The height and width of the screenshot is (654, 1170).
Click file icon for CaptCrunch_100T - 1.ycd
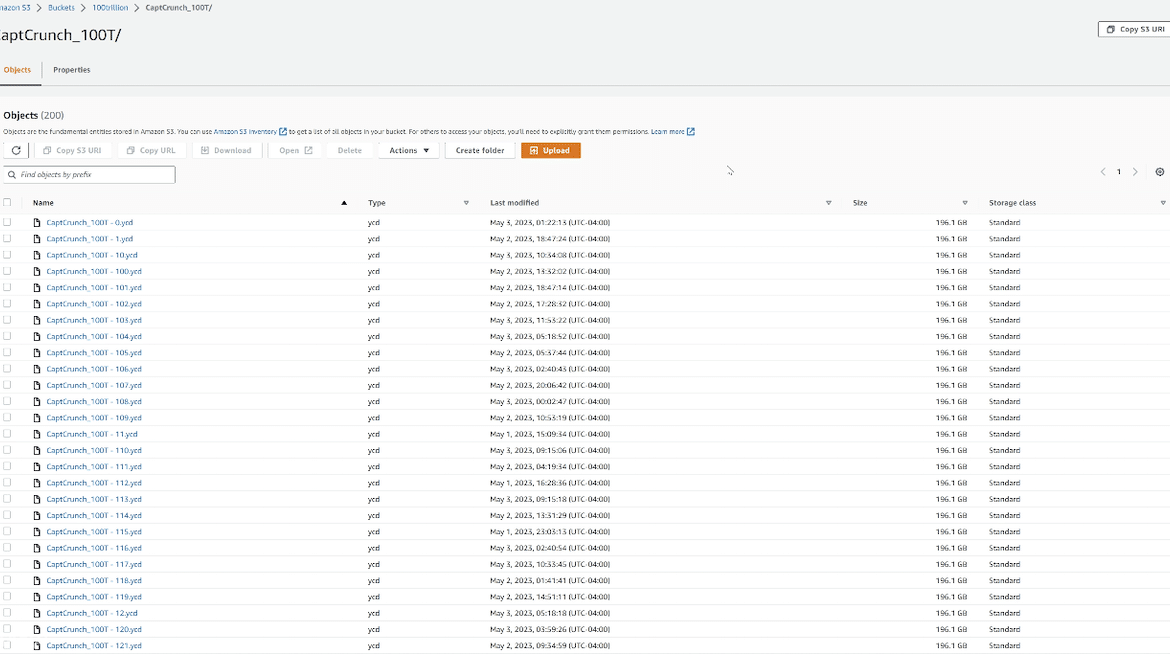(x=37, y=239)
